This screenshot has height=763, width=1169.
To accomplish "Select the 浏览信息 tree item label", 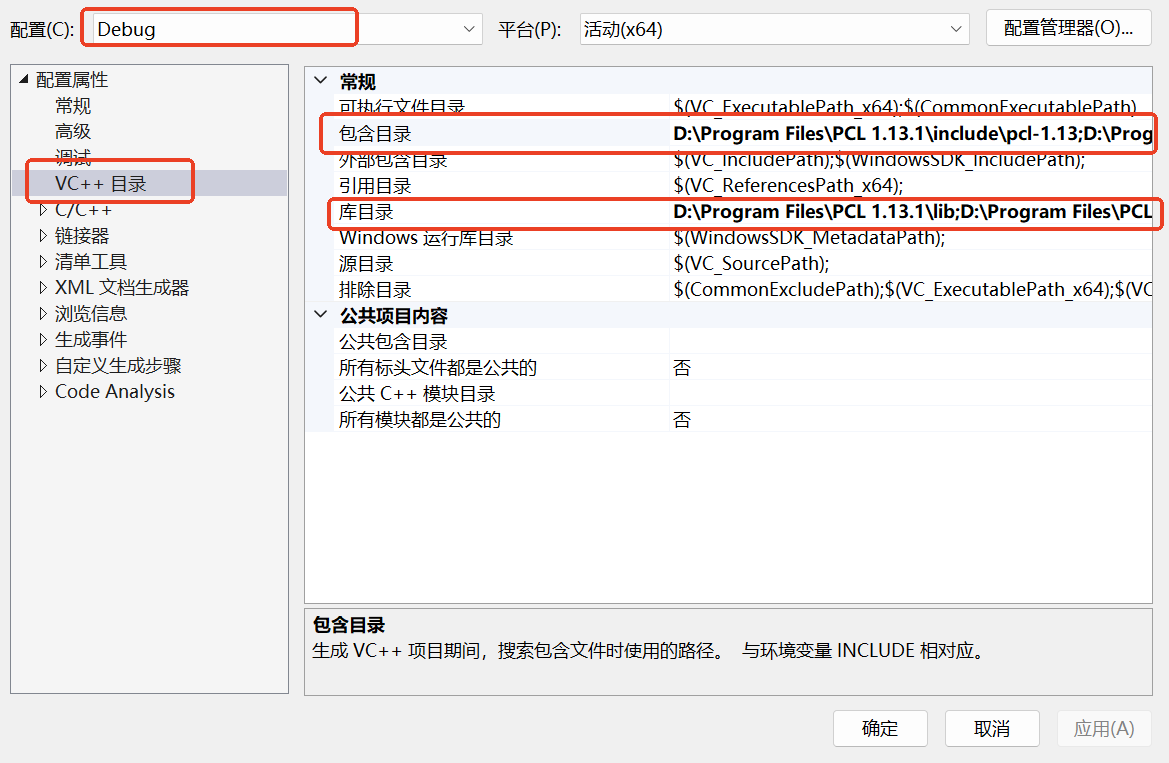I will point(91,314).
